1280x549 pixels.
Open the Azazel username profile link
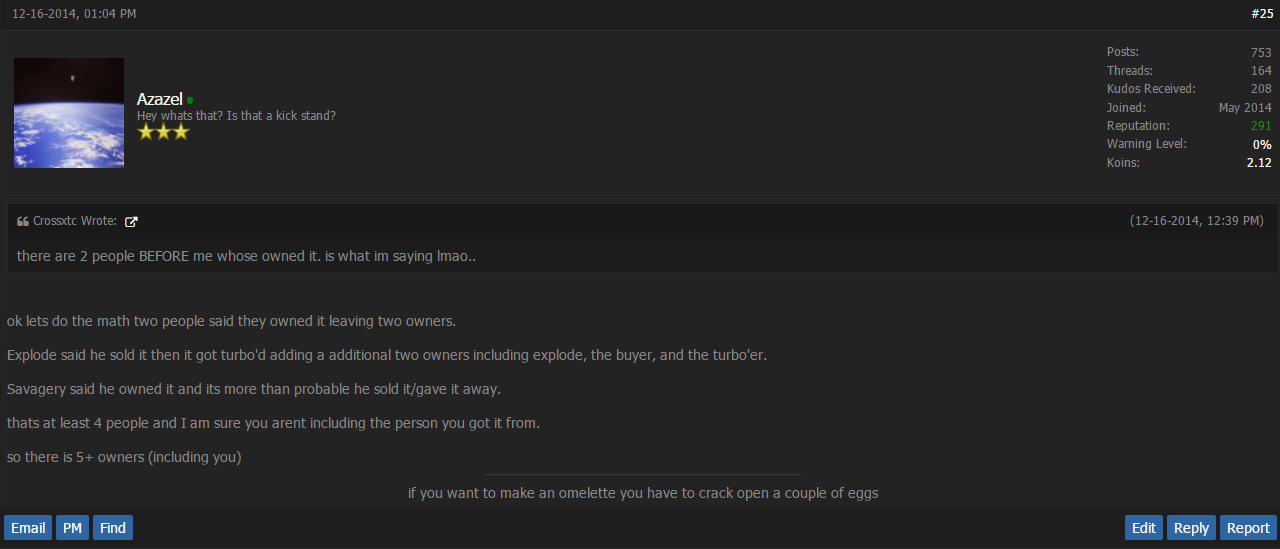point(159,99)
